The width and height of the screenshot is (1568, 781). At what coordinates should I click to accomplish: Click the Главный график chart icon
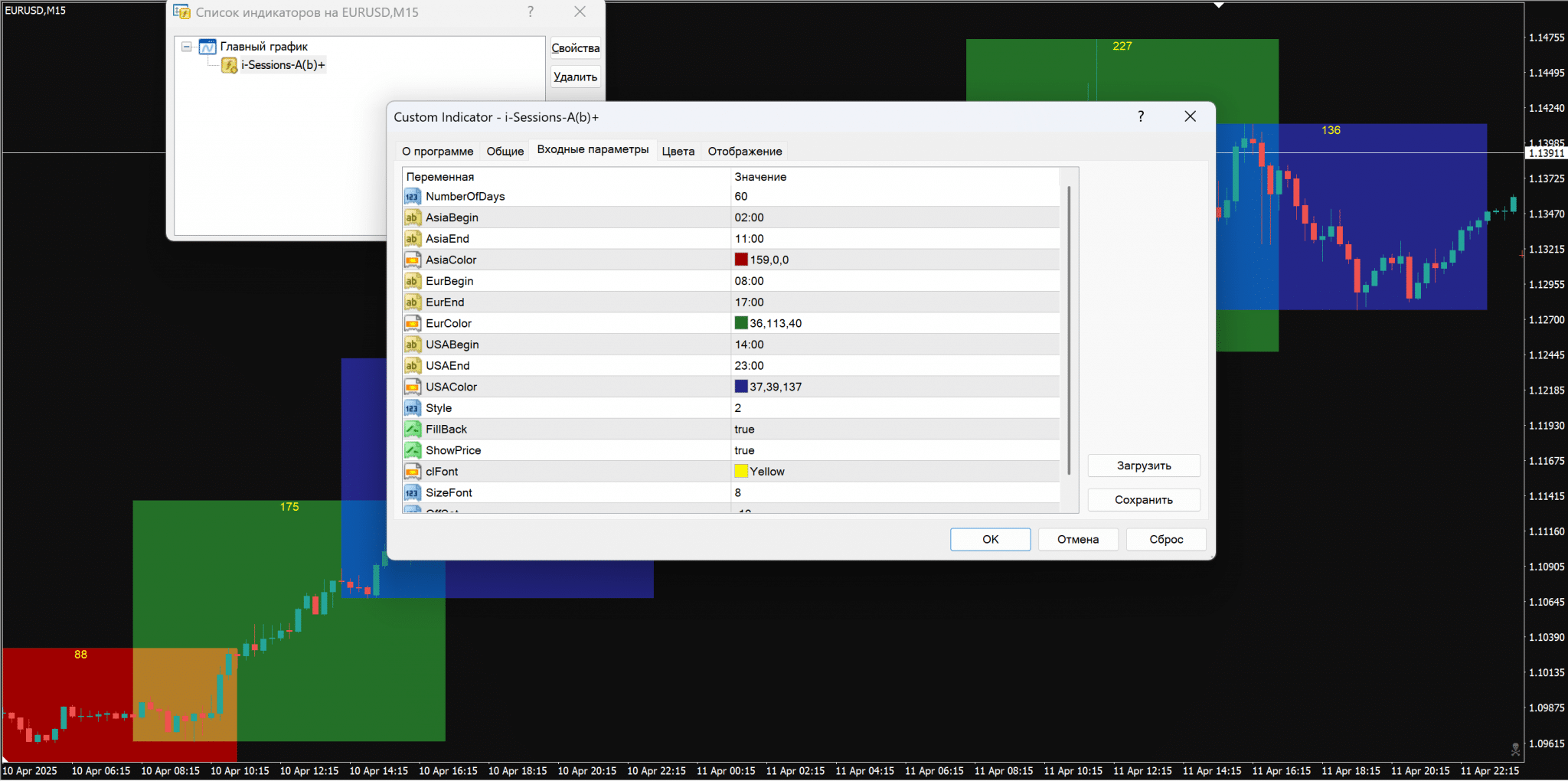click(207, 47)
